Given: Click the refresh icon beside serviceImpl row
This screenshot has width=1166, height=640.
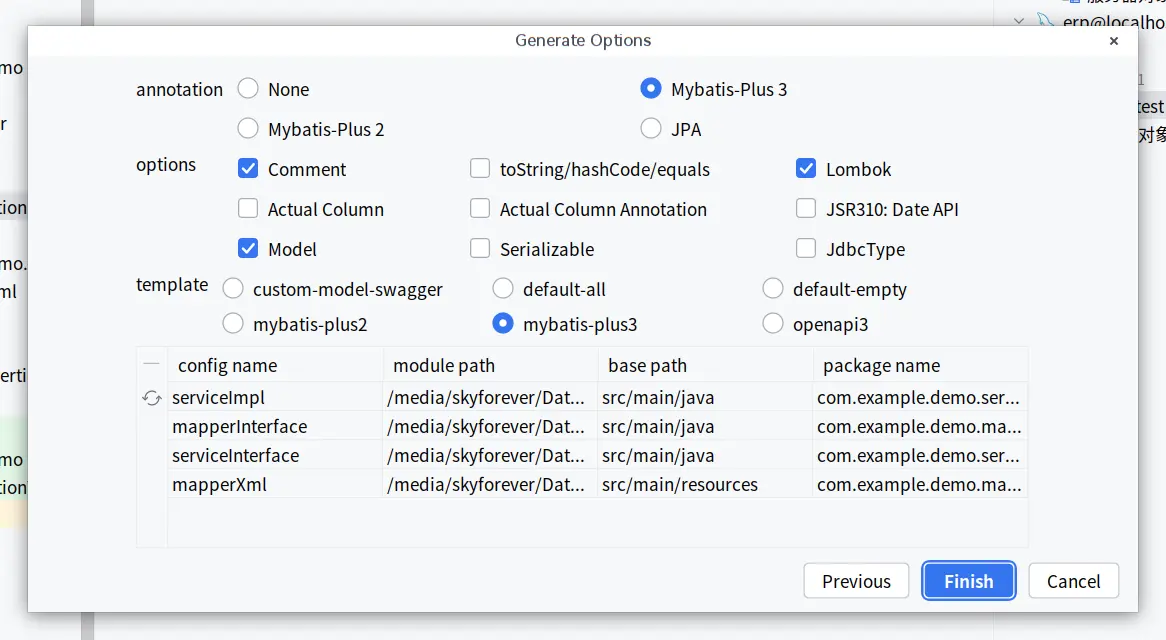Looking at the screenshot, I should click(x=152, y=398).
